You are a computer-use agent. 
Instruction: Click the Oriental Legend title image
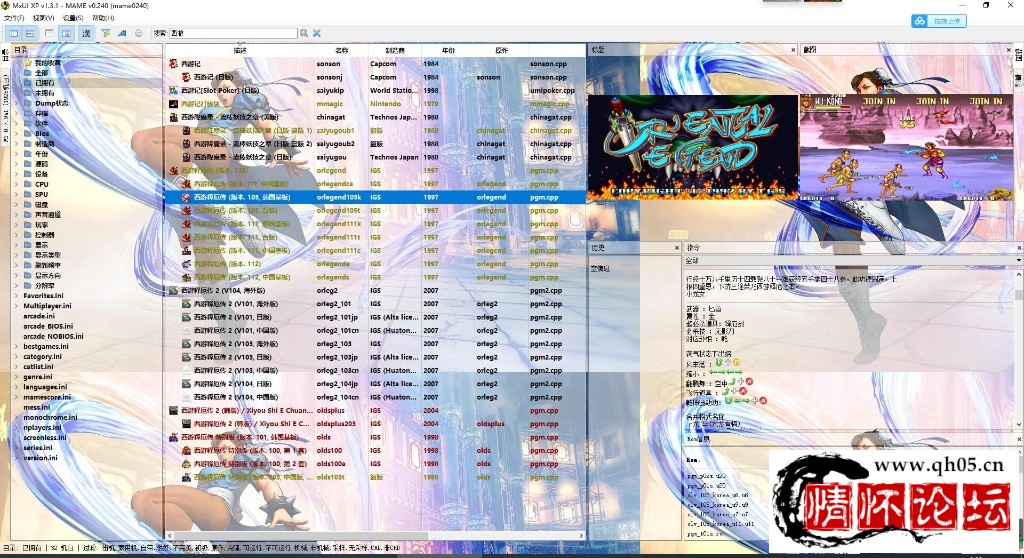click(x=692, y=147)
